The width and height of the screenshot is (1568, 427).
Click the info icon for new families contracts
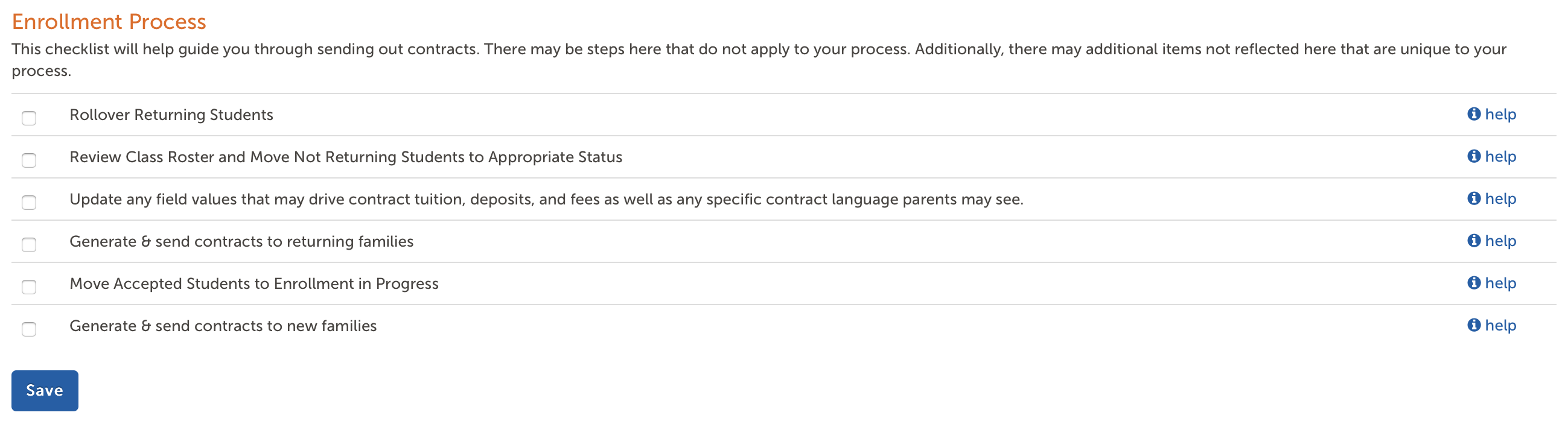pos(1474,326)
